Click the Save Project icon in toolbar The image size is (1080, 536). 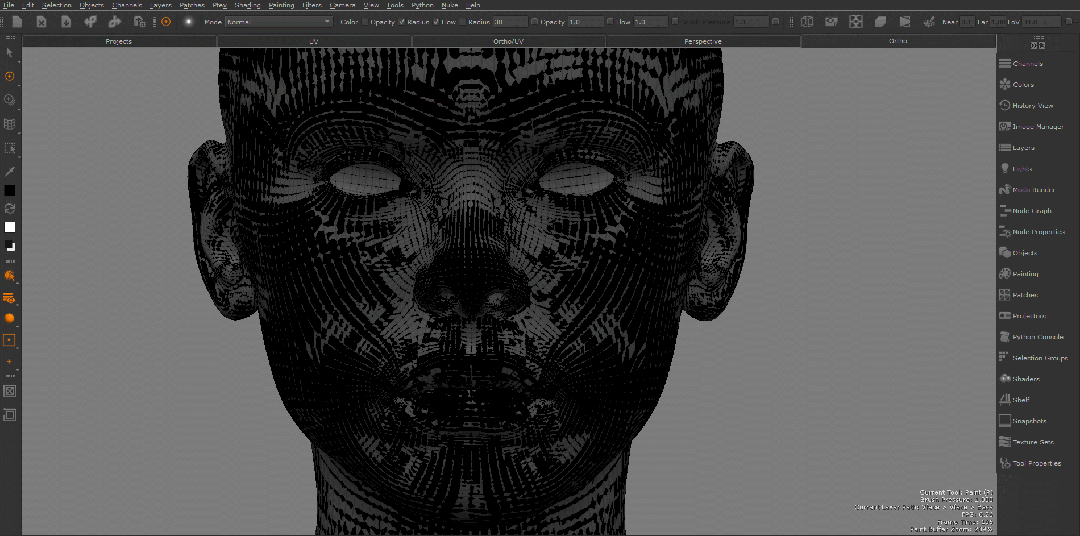[x=66, y=22]
